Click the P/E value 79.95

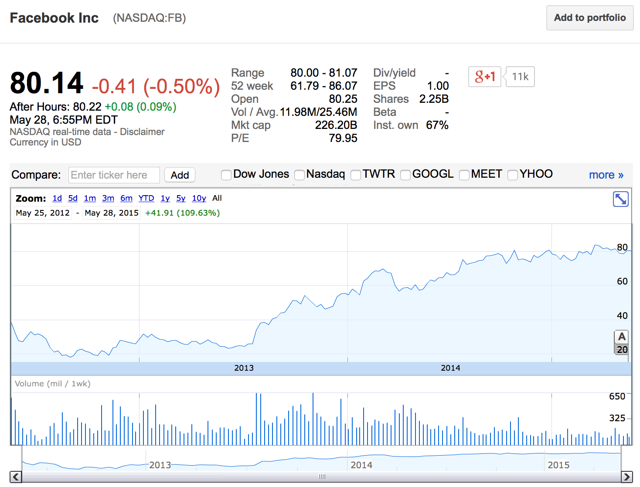(x=343, y=138)
